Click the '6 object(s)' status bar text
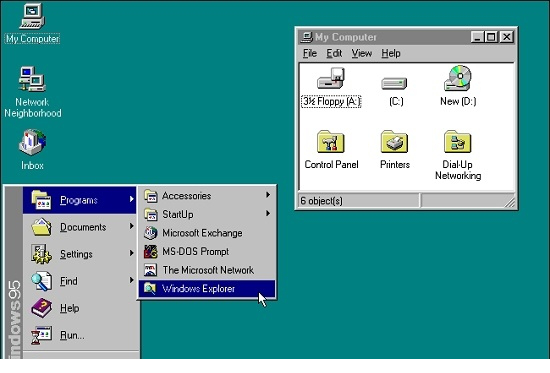Viewport: 550px width, 373px height. tap(321, 201)
